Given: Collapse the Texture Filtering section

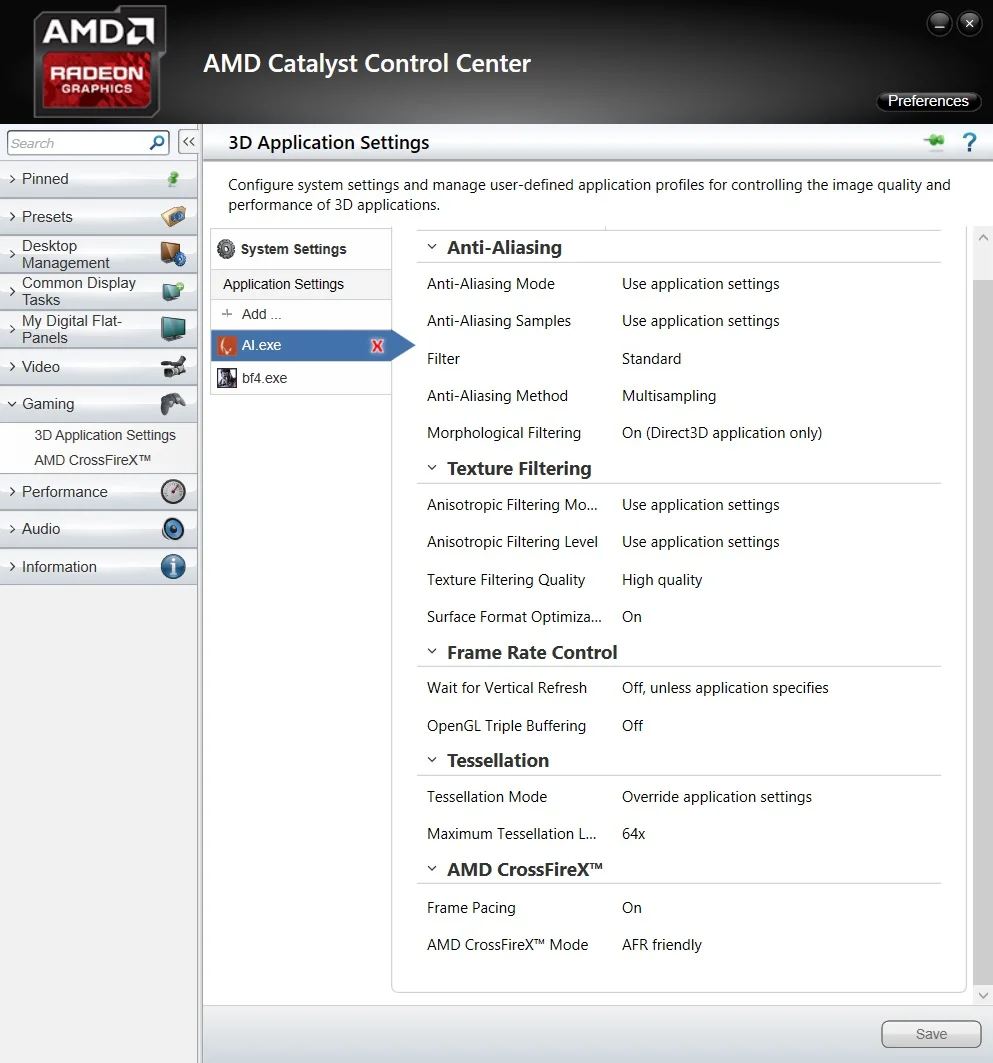Looking at the screenshot, I should [432, 468].
